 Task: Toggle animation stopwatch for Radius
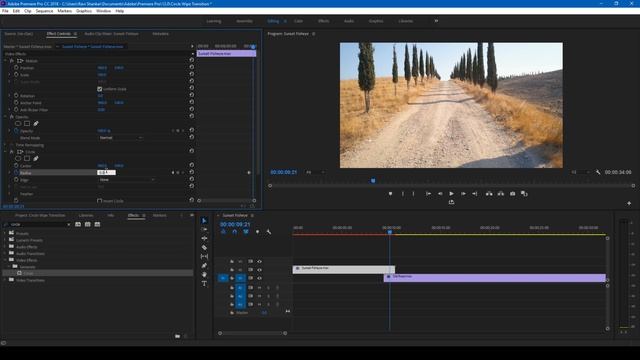tap(16, 173)
